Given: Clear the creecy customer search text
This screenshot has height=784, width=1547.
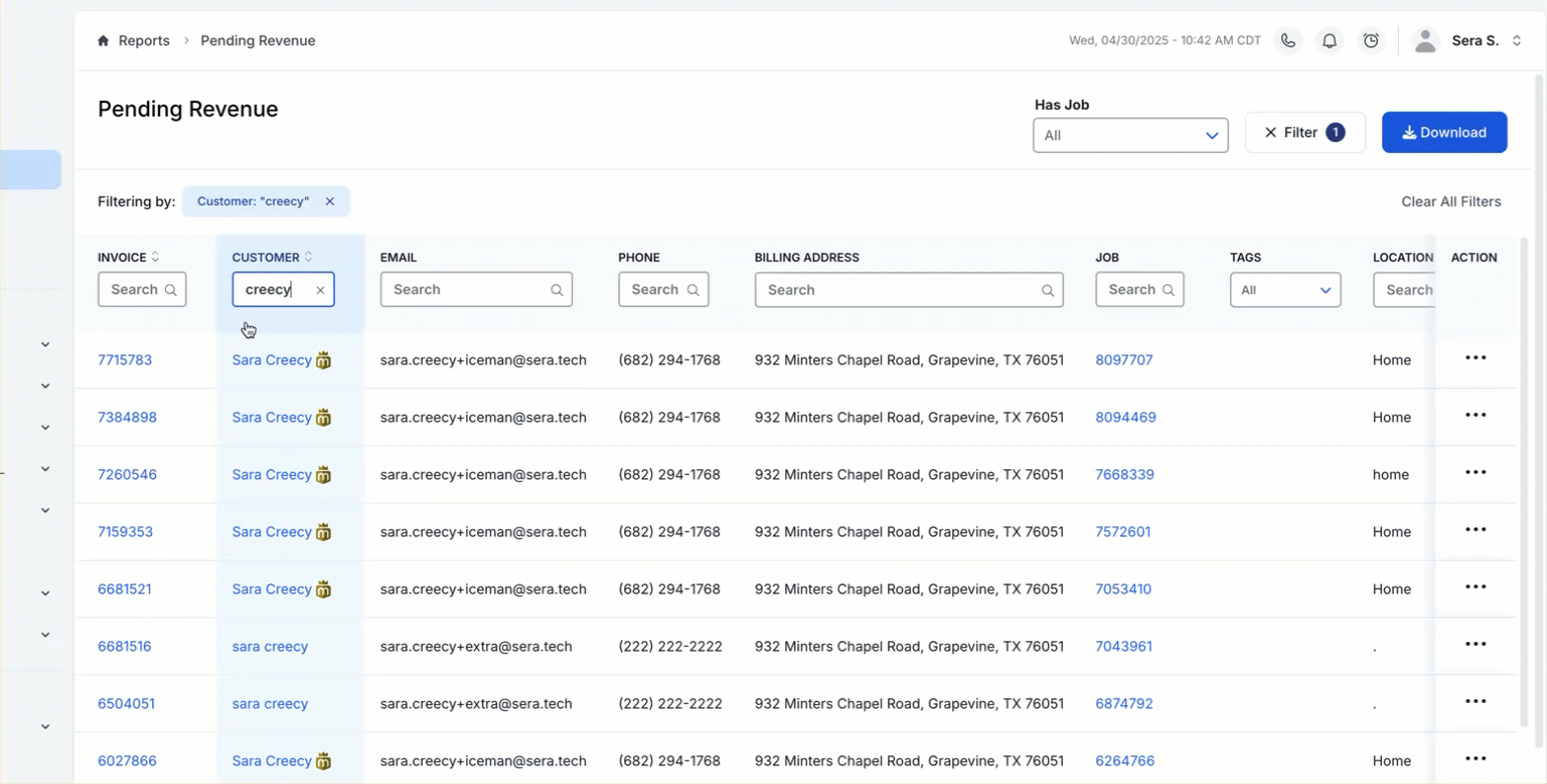Looking at the screenshot, I should (320, 290).
